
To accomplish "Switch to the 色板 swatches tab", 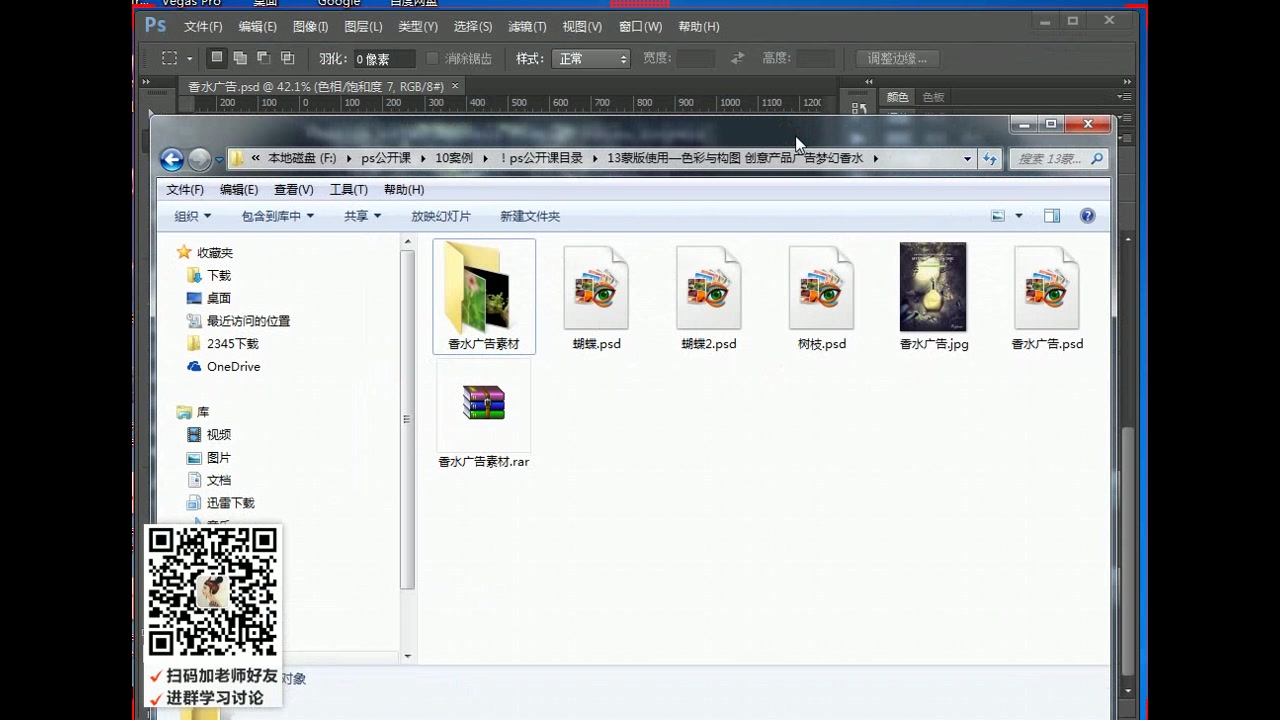I will (x=933, y=97).
